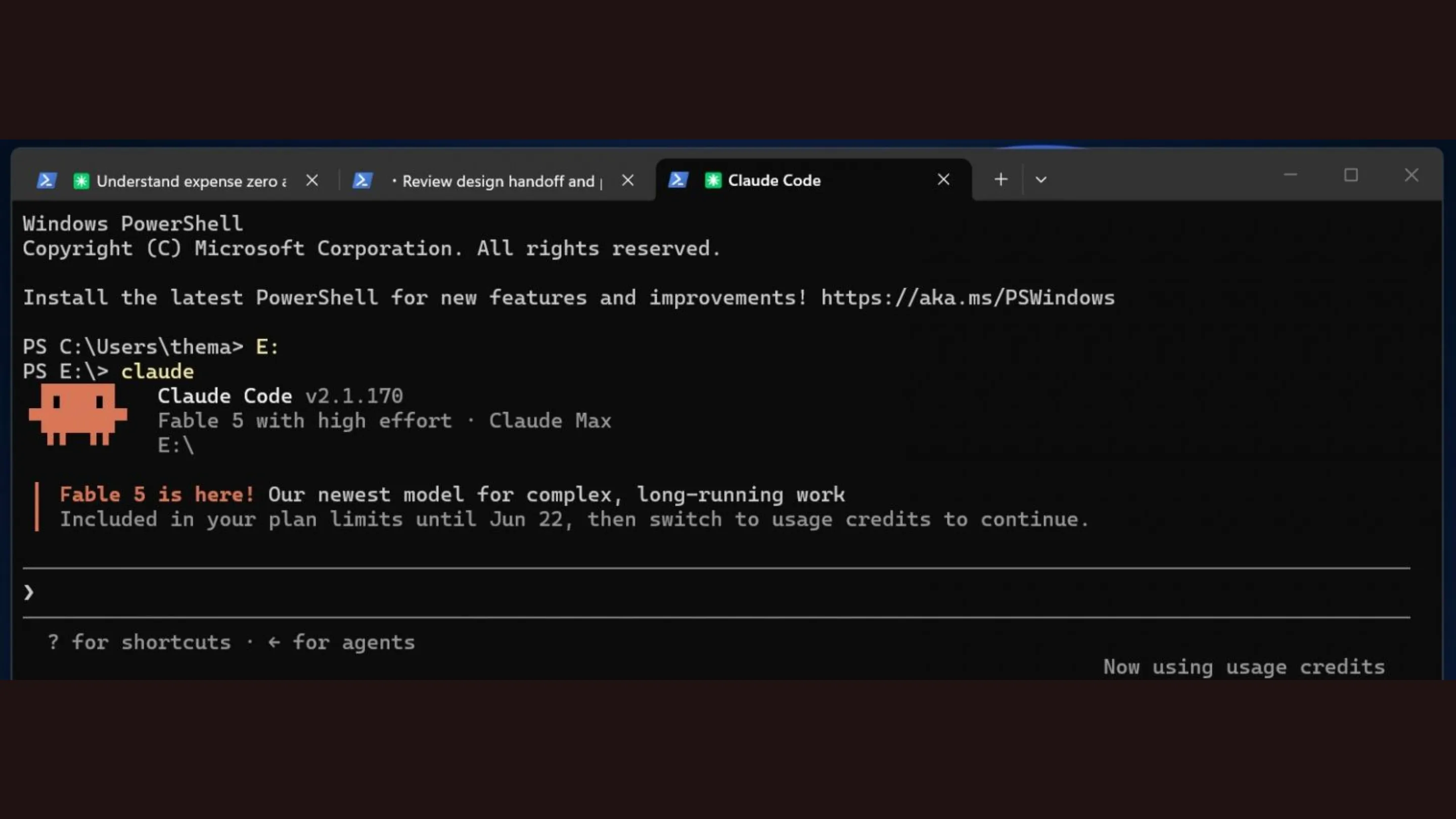Open a new terminal tab
The width and height of the screenshot is (1456, 819).
click(1001, 180)
